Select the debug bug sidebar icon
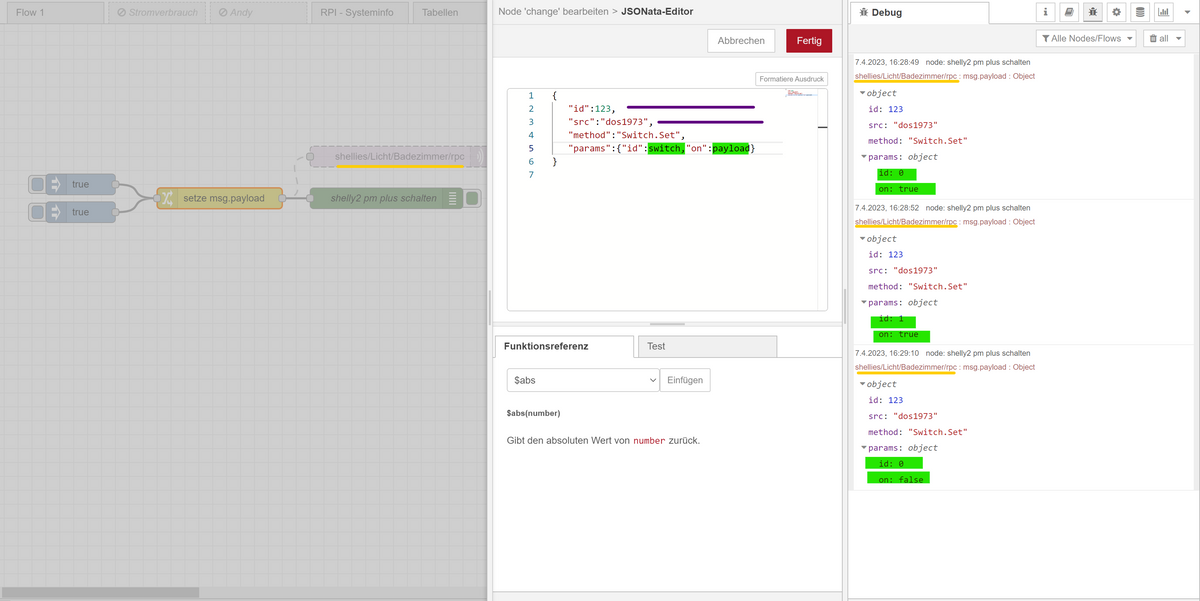 (1093, 13)
